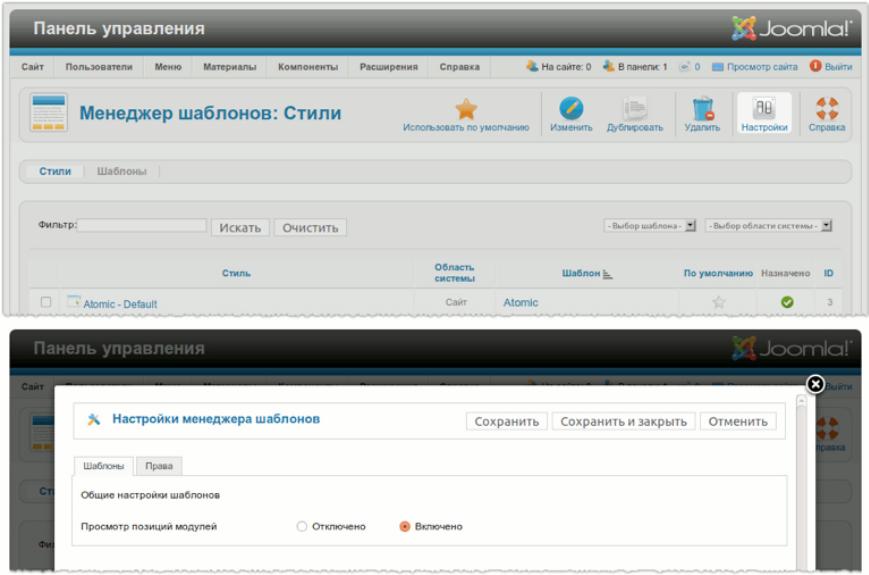Open the Atomic - Default style link

[120, 304]
